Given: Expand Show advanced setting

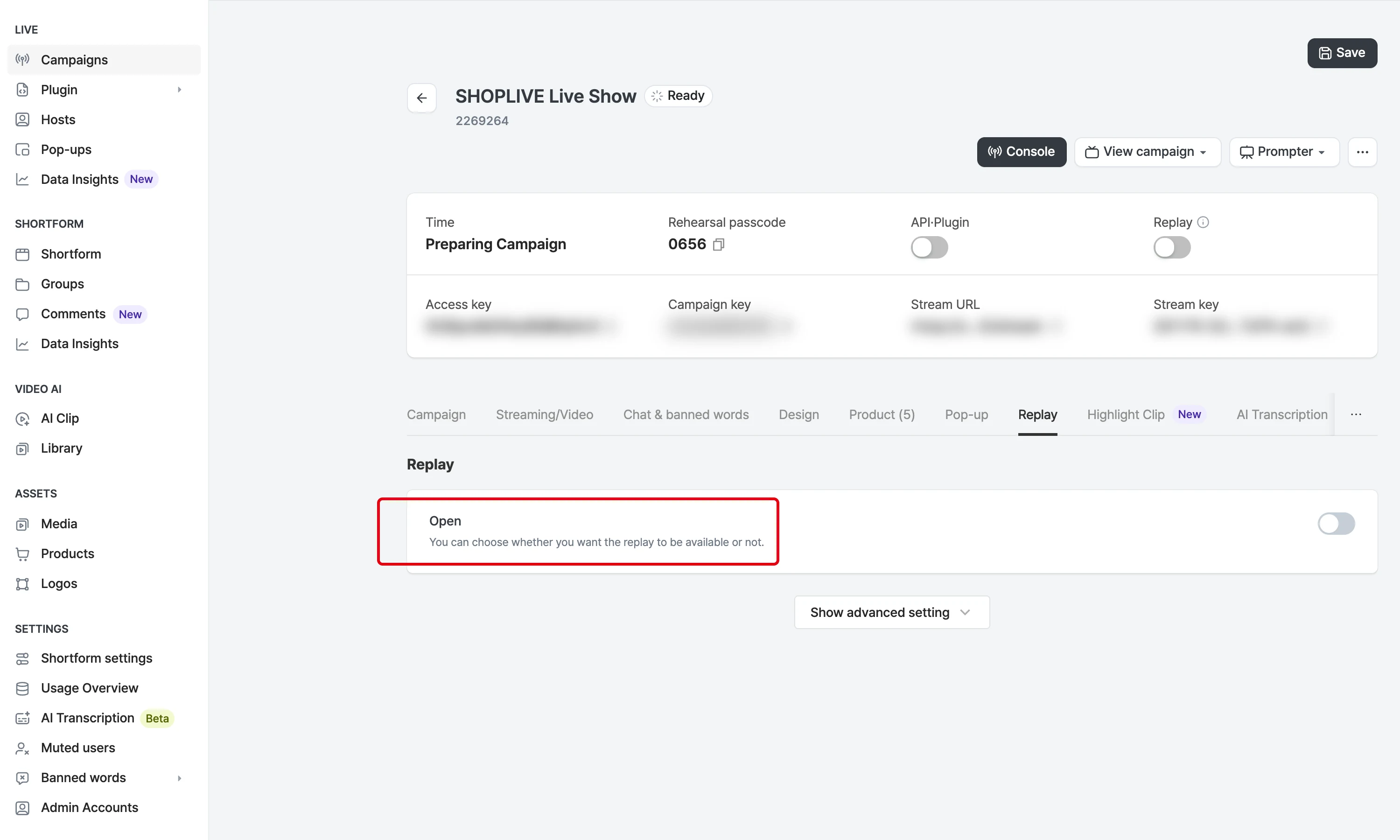Looking at the screenshot, I should pos(892,612).
